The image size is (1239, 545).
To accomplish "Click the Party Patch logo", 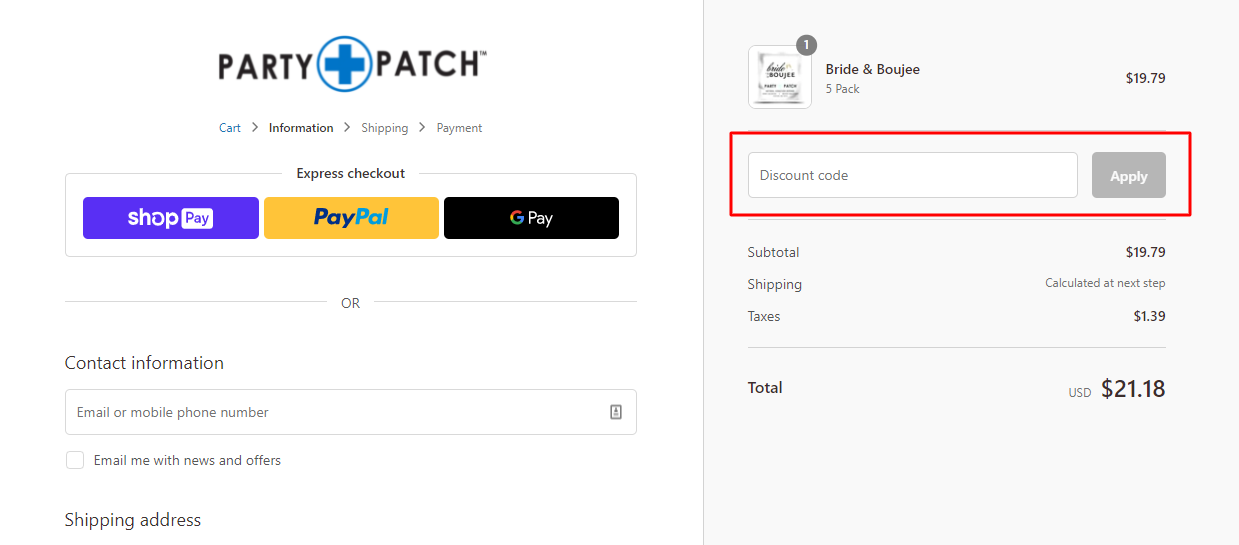I will [352, 64].
